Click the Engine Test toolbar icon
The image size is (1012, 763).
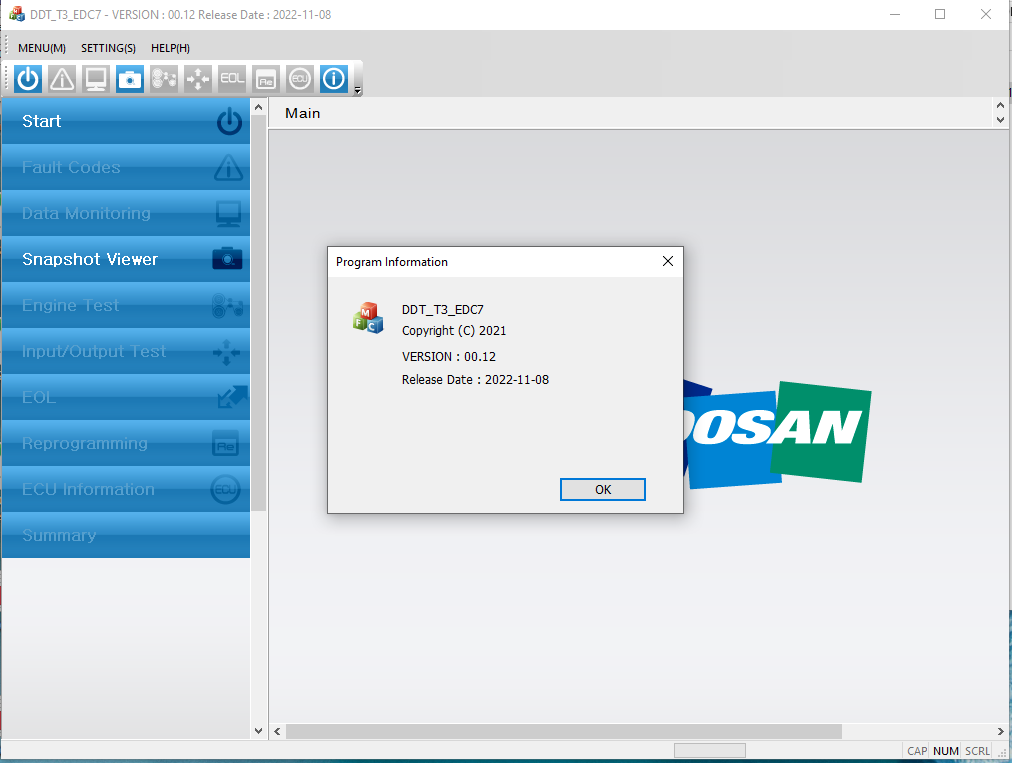164,79
